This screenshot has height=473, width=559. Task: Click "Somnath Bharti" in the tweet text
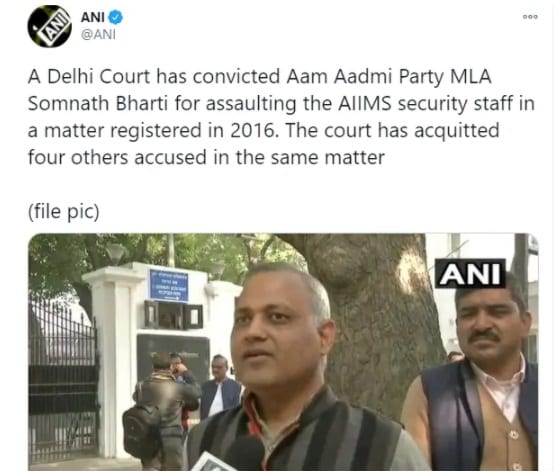(x=98, y=104)
